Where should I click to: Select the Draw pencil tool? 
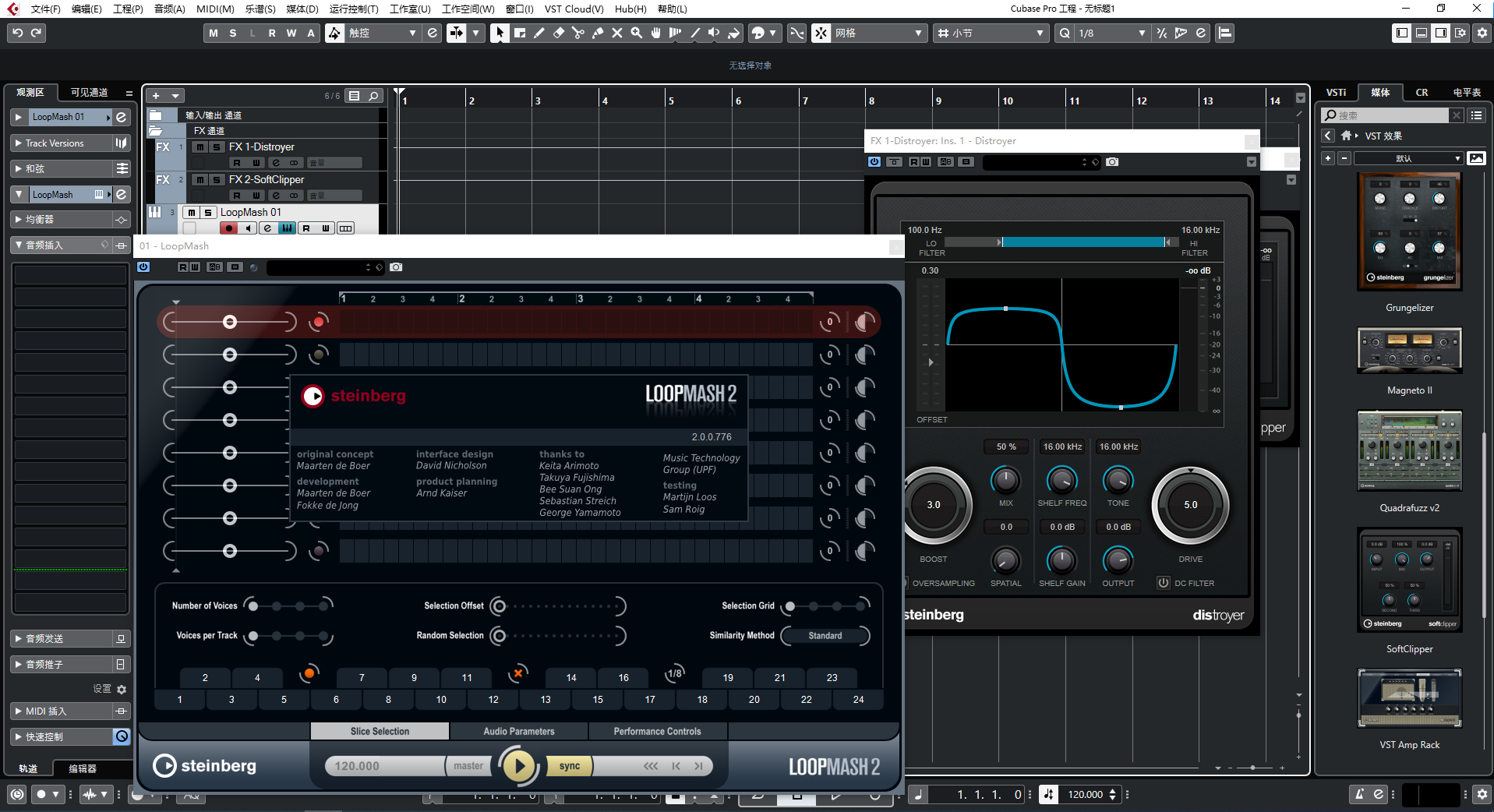[x=539, y=33]
